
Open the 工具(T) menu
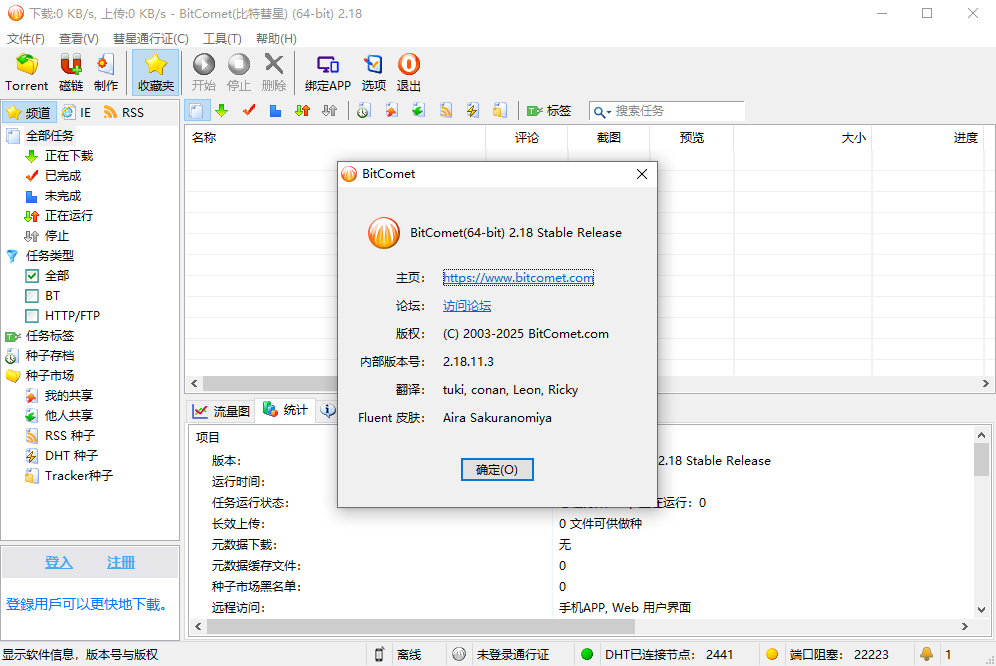[x=222, y=38]
